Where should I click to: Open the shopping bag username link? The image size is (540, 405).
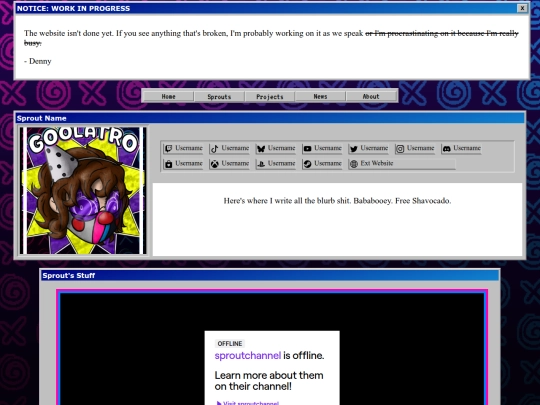183,164
